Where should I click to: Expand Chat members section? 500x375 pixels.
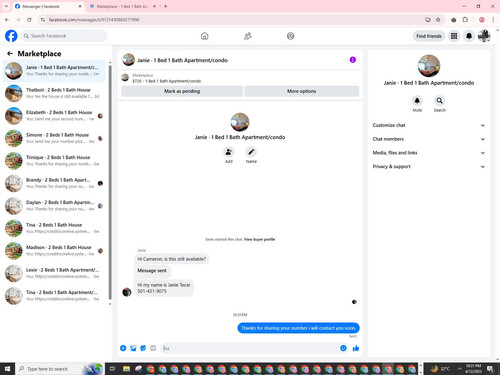click(x=429, y=139)
